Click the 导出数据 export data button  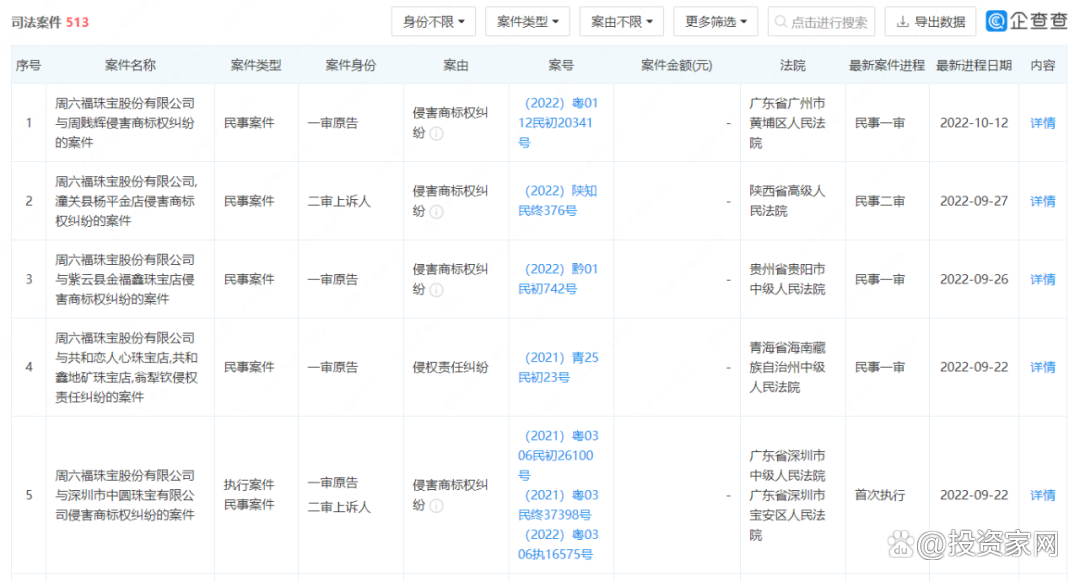click(x=931, y=22)
